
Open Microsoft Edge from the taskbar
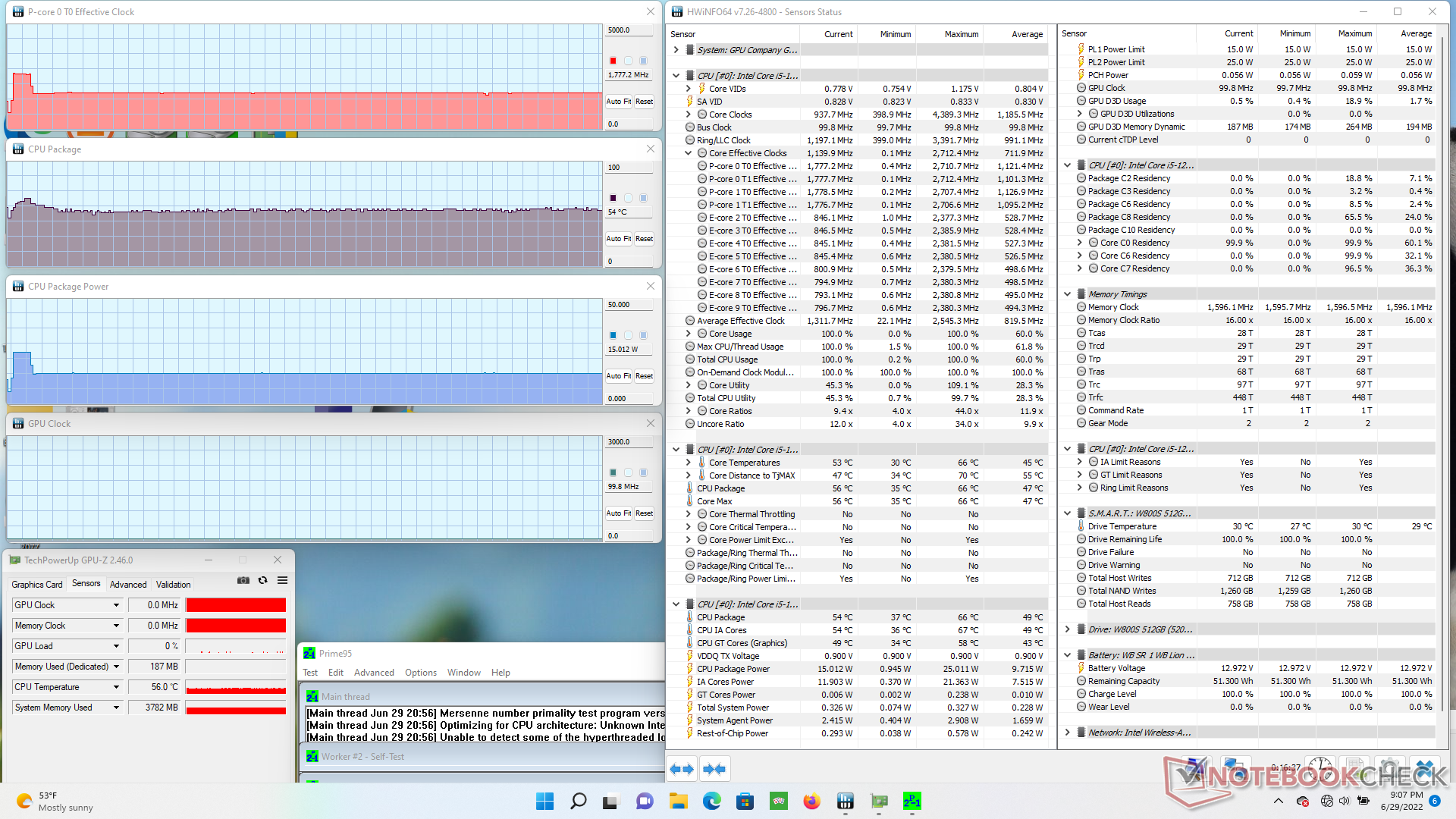tap(711, 802)
